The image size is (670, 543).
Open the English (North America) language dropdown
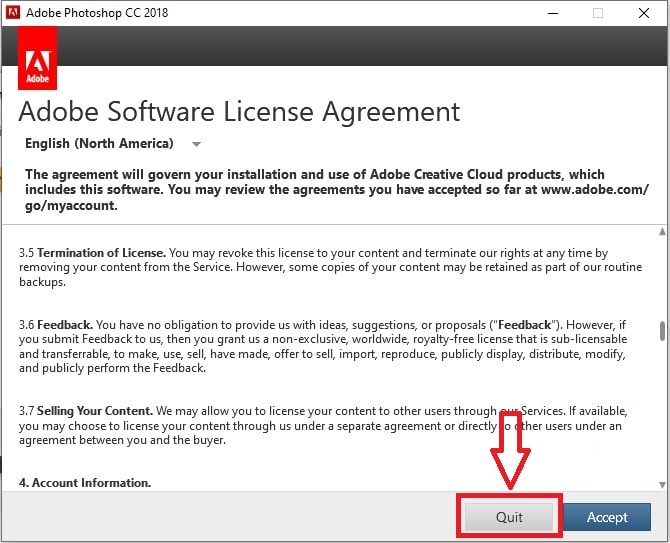pos(113,144)
